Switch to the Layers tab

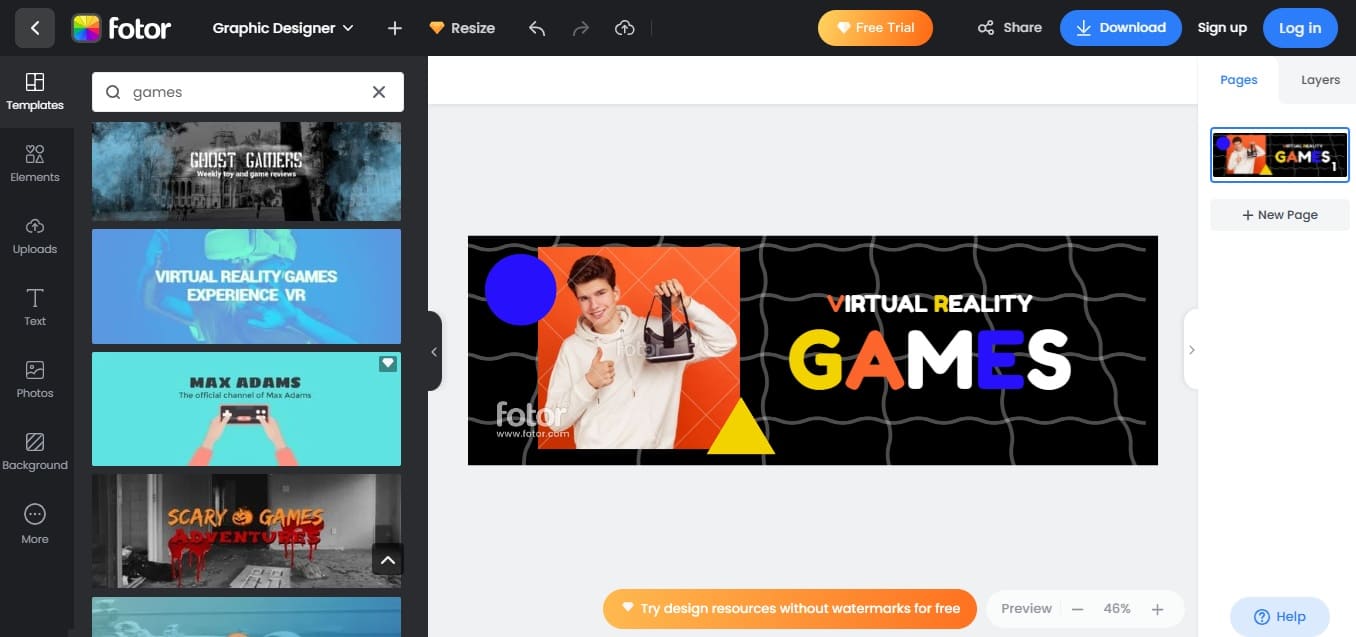(x=1320, y=80)
